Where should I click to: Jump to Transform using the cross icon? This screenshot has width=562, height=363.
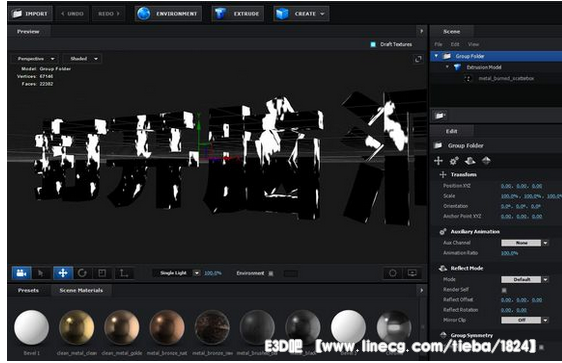(438, 161)
